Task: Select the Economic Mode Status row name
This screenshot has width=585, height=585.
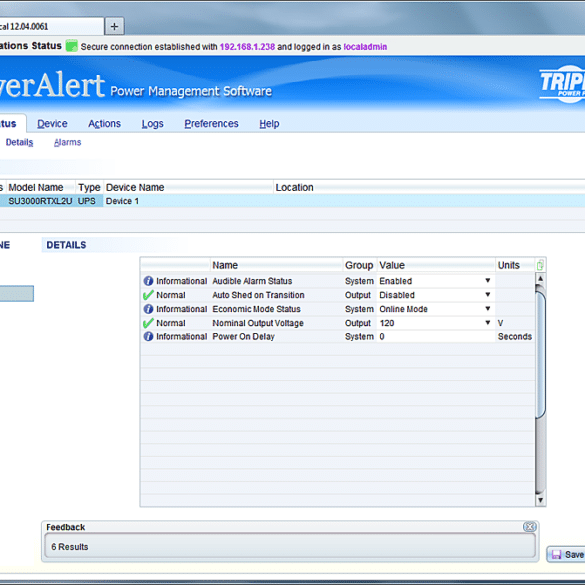Action: [256, 309]
